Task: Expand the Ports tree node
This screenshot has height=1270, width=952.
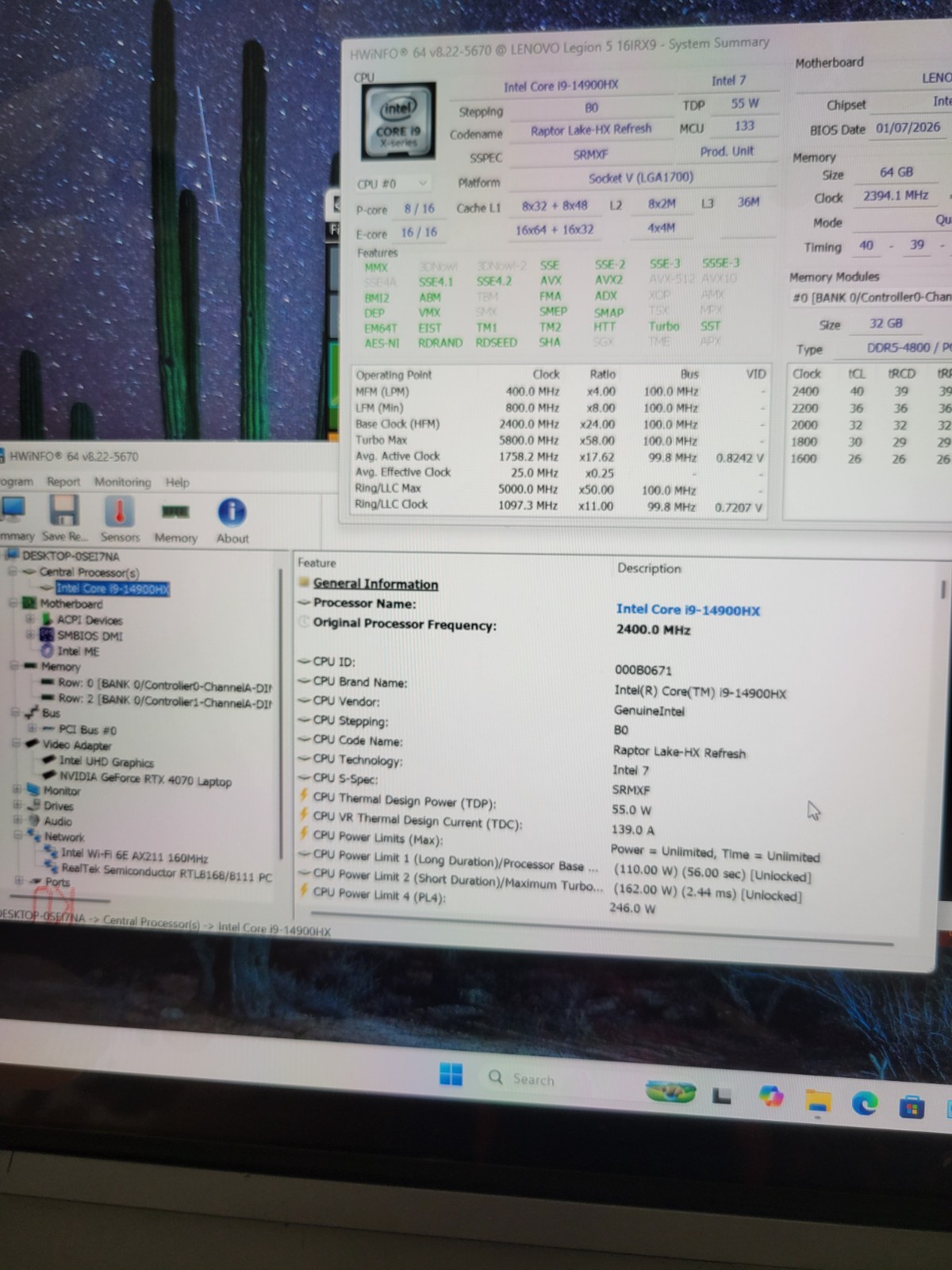Action: [18, 880]
